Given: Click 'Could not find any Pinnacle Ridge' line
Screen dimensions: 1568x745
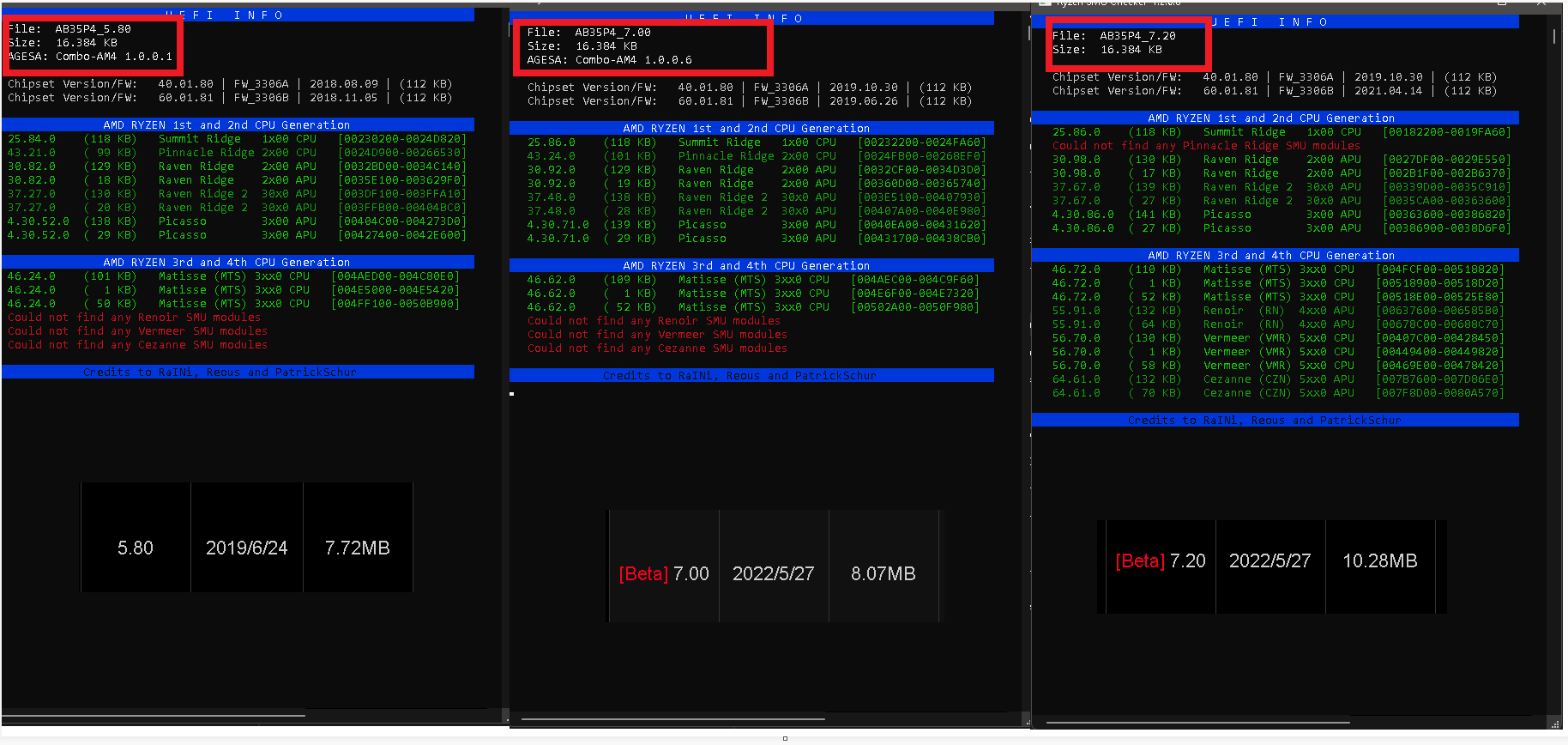Looking at the screenshot, I should click(x=1206, y=146).
